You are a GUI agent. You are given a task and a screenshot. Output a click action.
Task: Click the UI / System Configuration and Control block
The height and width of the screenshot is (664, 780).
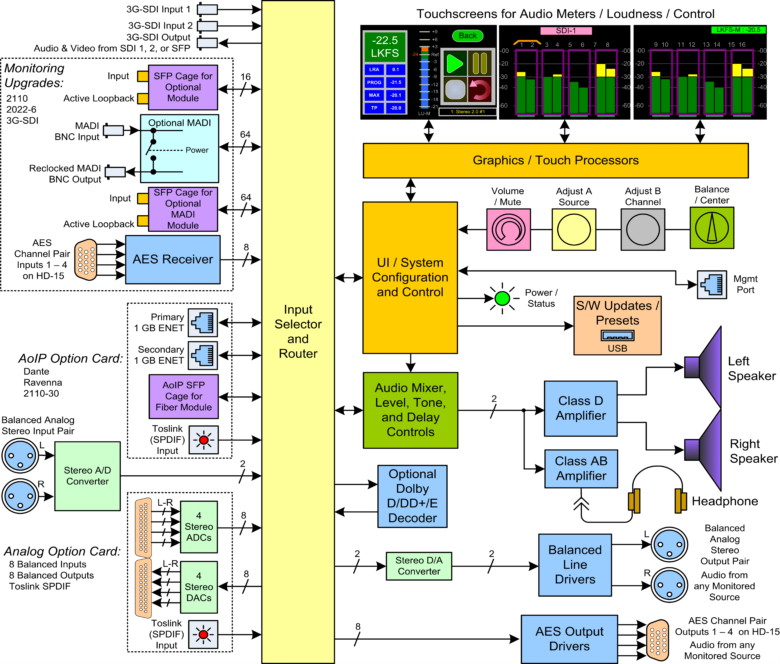pyautogui.click(x=410, y=278)
